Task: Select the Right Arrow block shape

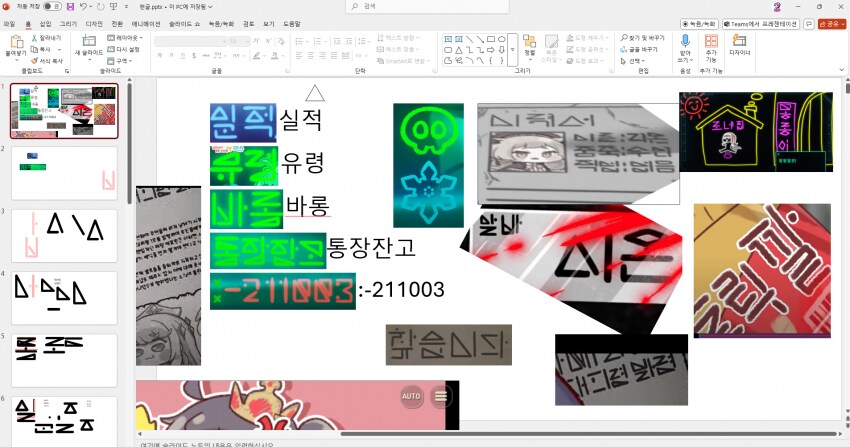Action: tap(491, 50)
